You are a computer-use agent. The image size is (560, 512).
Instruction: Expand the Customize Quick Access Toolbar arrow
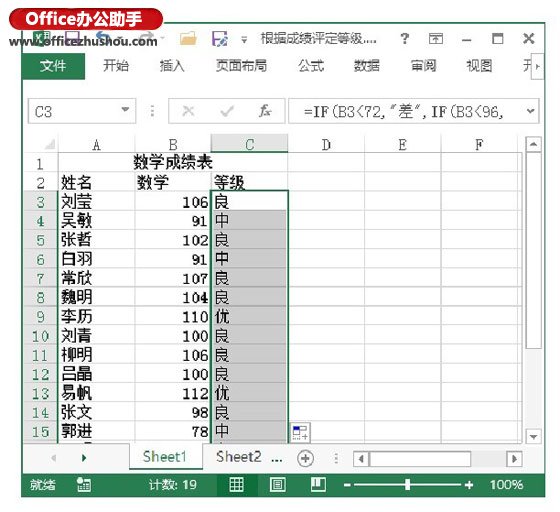(x=244, y=39)
